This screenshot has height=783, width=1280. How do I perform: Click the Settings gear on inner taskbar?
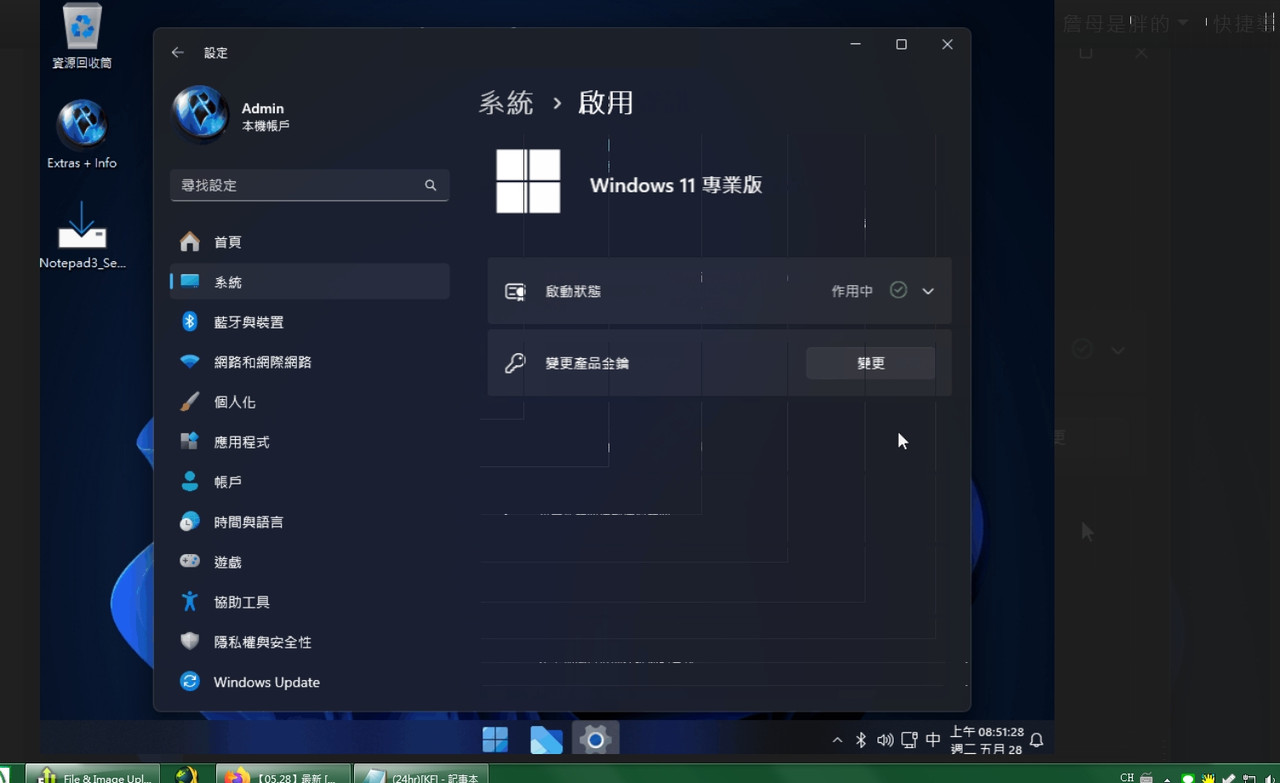[x=595, y=740]
